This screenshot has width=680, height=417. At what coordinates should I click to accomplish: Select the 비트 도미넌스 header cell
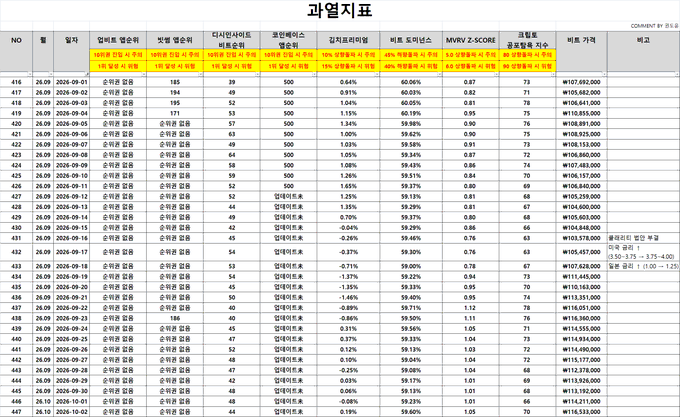[411, 40]
